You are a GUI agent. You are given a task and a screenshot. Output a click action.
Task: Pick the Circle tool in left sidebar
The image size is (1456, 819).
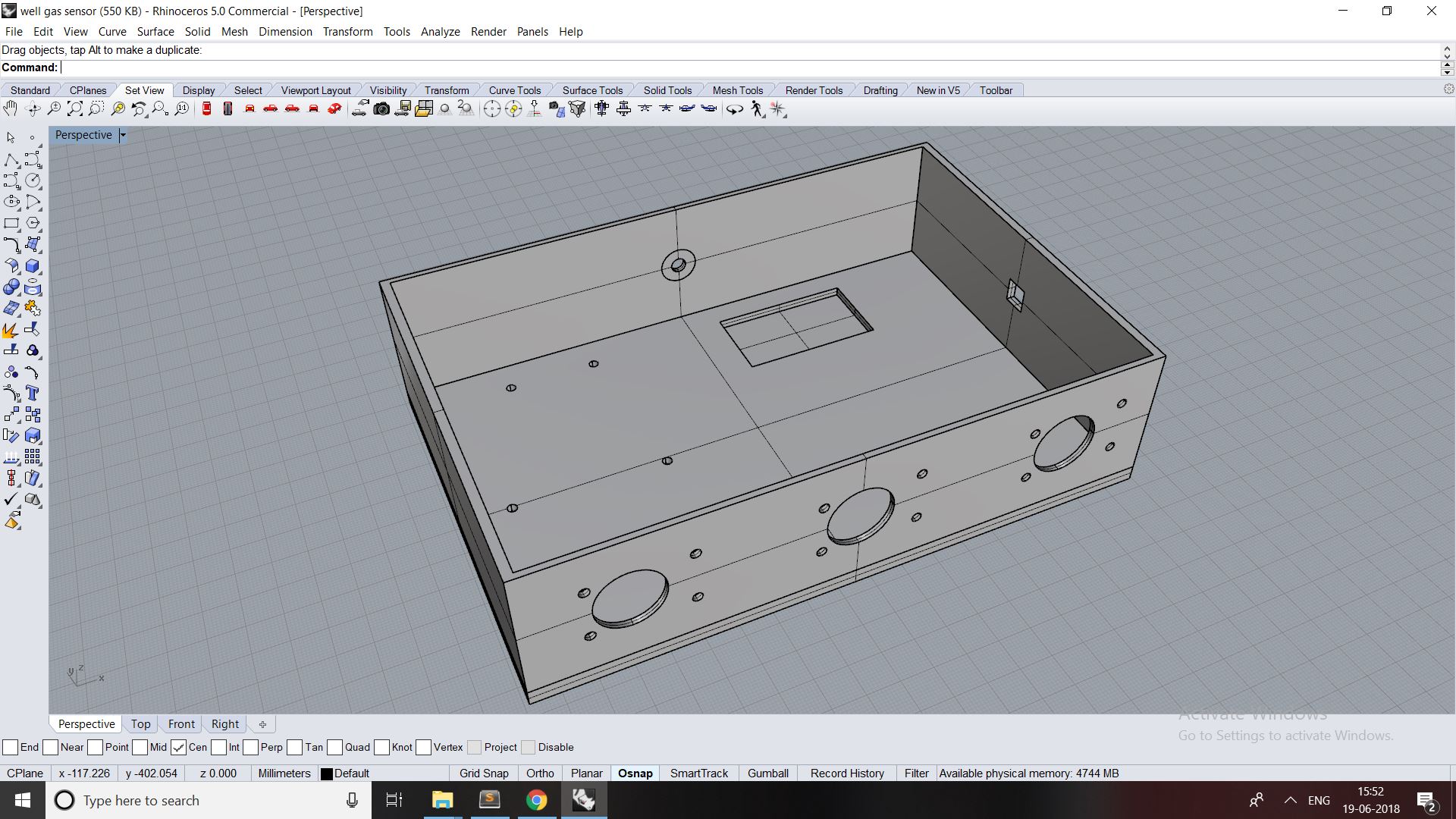coord(33,180)
